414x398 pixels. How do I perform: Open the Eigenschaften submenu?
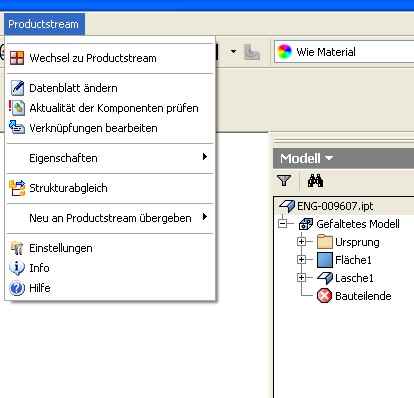(110, 158)
